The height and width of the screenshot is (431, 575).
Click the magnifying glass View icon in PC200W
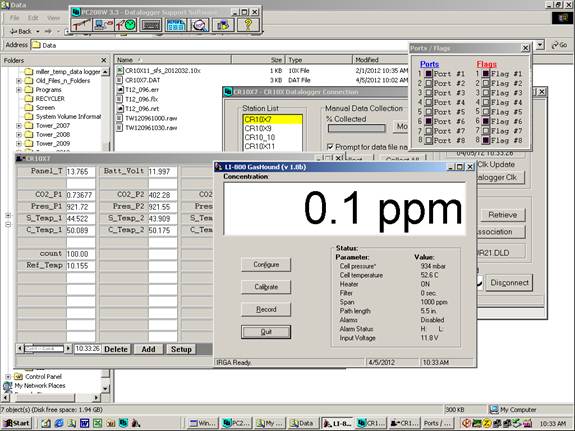(x=199, y=25)
